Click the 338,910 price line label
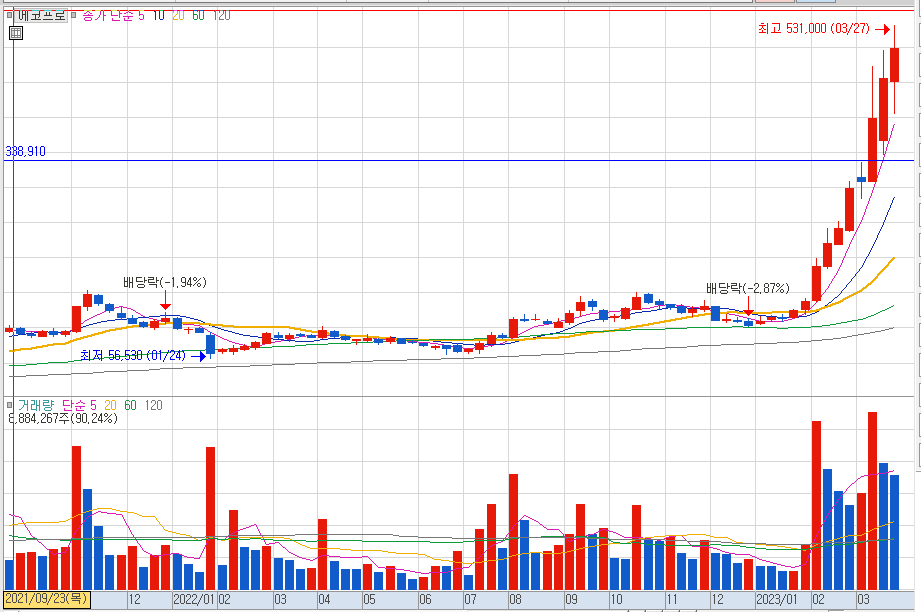The image size is (921, 612). point(25,152)
